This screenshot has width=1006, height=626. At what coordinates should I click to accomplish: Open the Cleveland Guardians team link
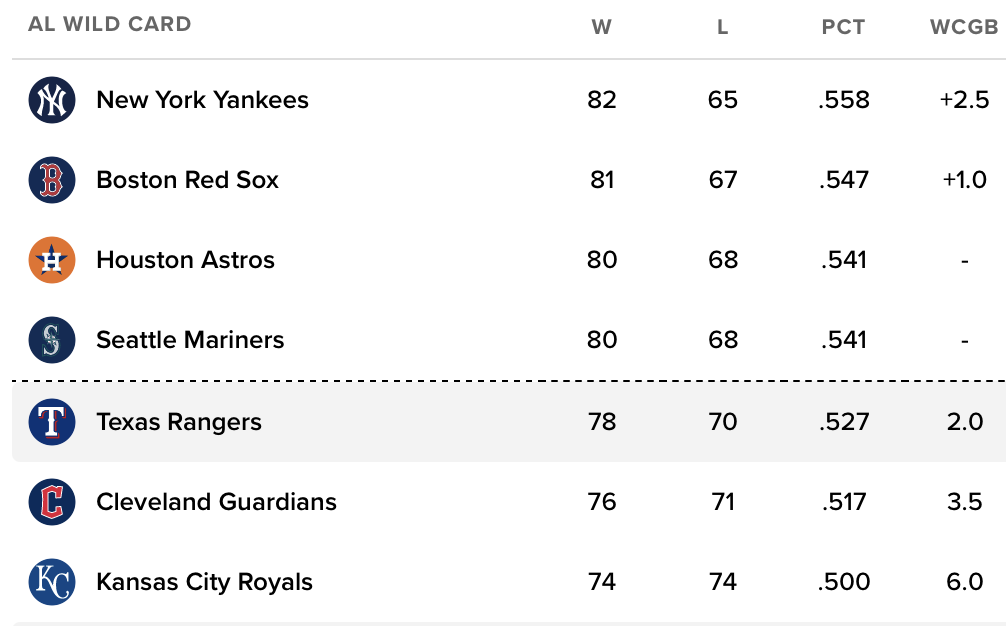click(216, 502)
